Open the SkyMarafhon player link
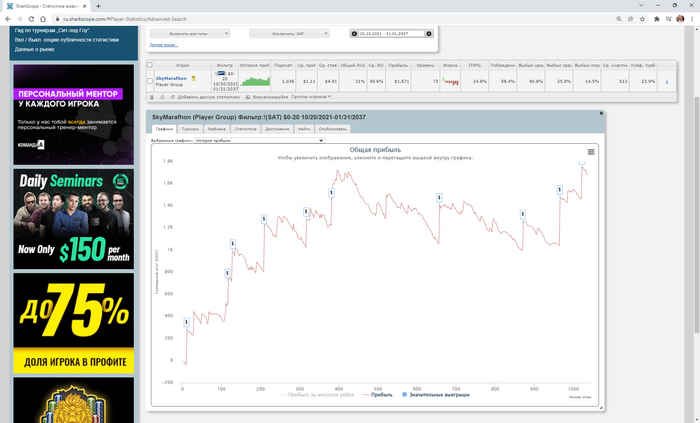700x423 pixels. coord(171,79)
